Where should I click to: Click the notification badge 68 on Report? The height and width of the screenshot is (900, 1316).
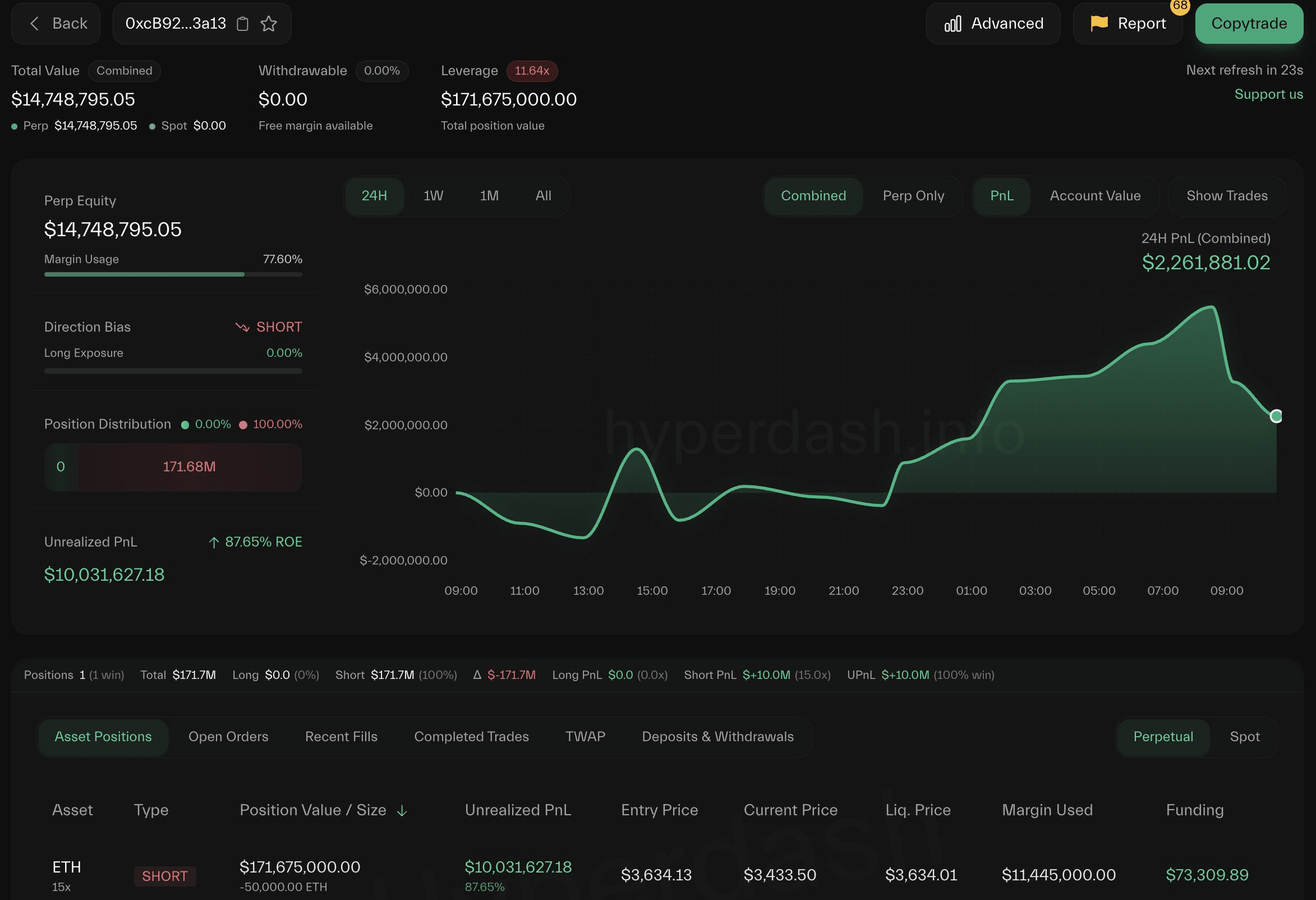1180,6
